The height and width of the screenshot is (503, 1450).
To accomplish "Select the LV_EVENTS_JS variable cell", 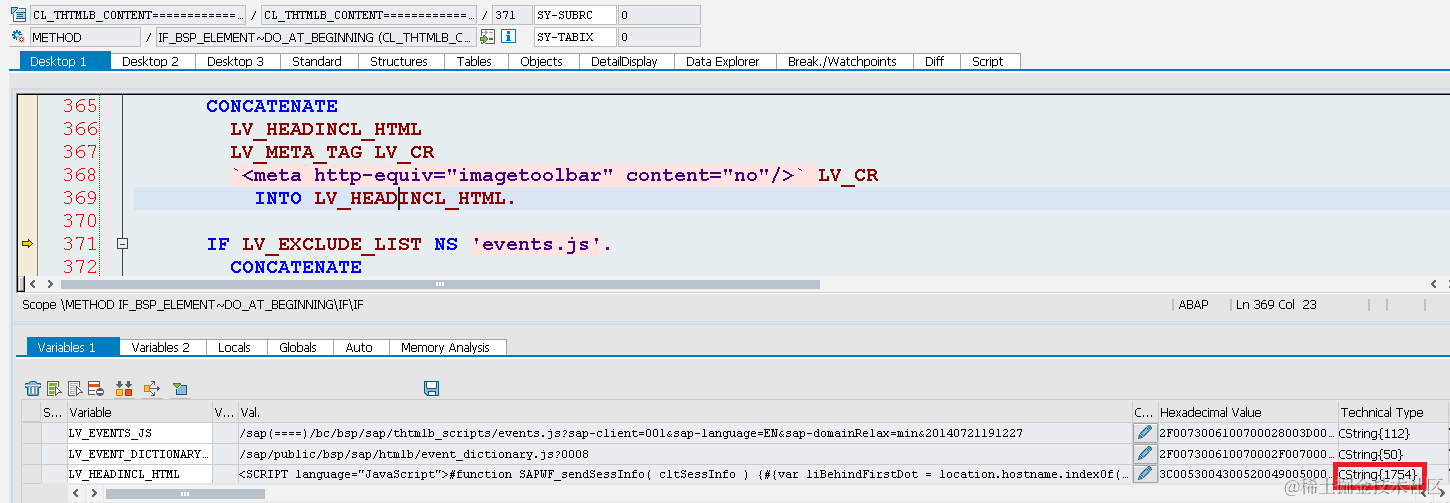I will click(x=139, y=433).
